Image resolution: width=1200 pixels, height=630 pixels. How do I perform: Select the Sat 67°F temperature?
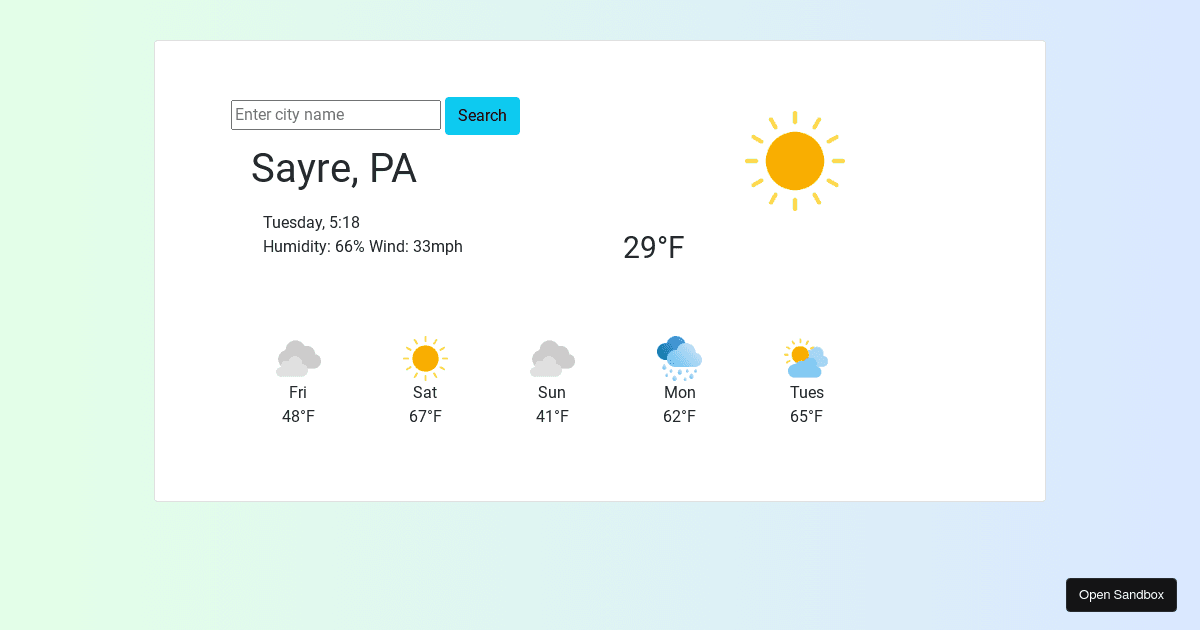click(425, 416)
